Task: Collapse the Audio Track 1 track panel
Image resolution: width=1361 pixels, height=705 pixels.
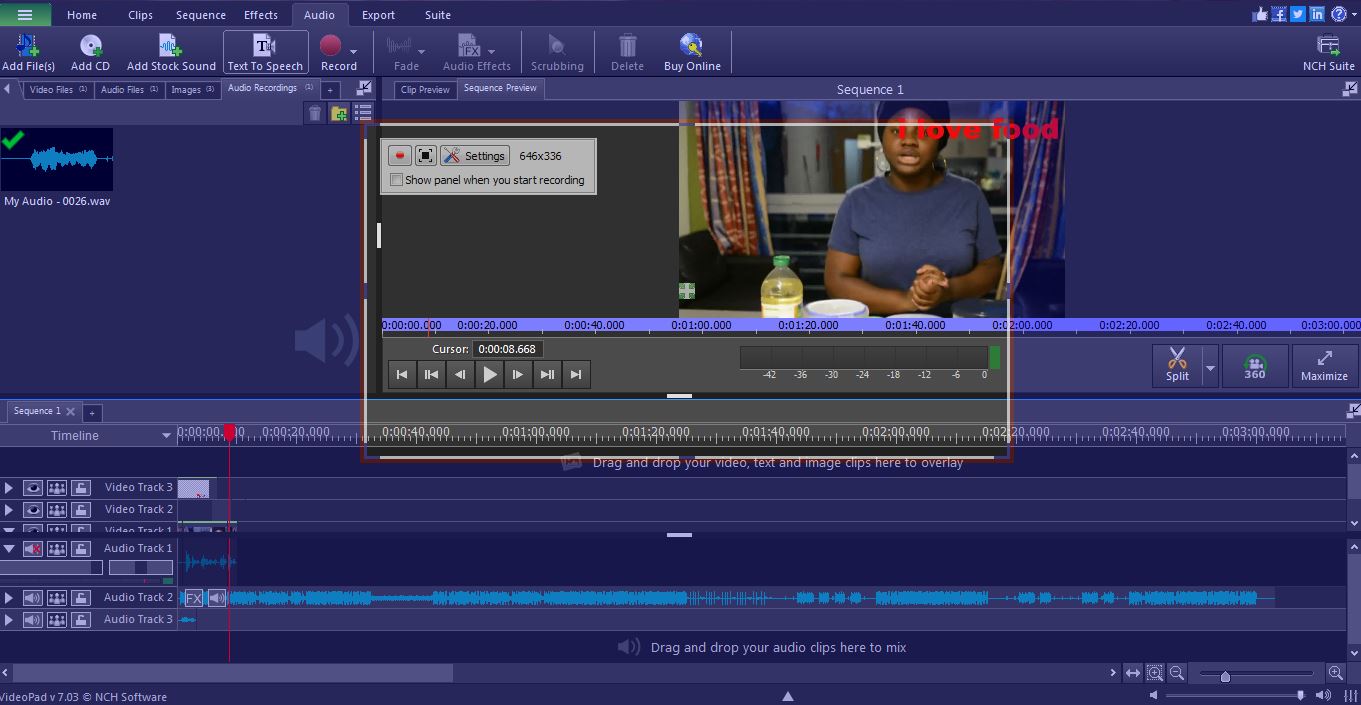Action: [8, 548]
